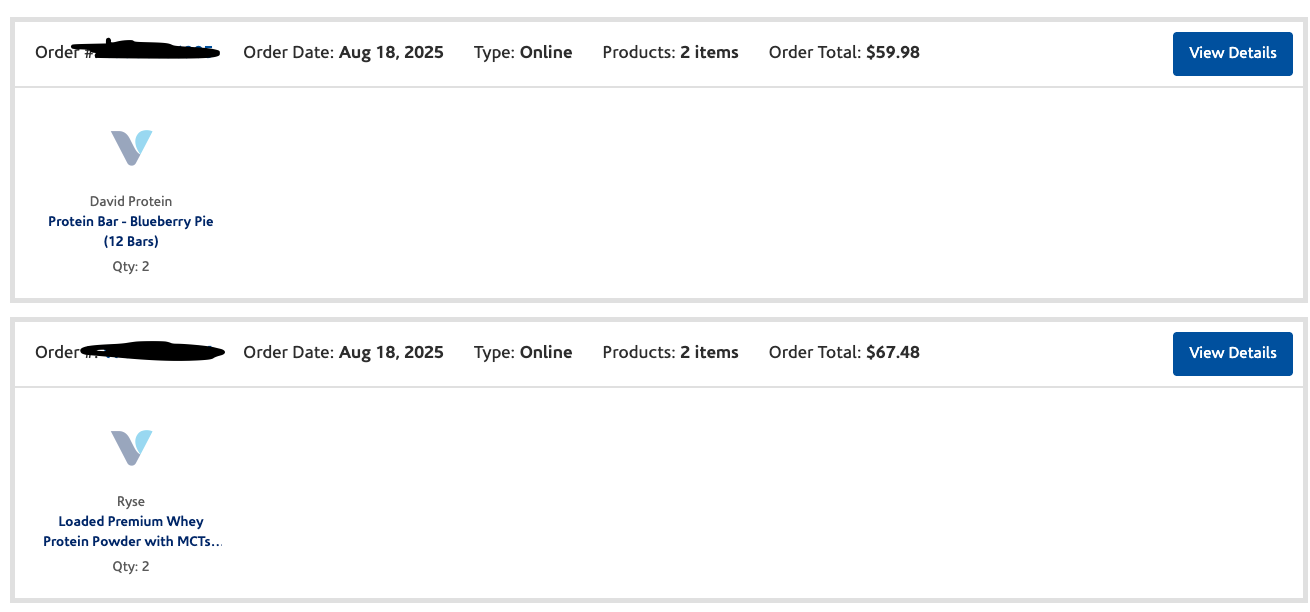Click Type: Online in the $67.48 order header
The height and width of the screenshot is (612, 1310).
pyautogui.click(x=523, y=352)
